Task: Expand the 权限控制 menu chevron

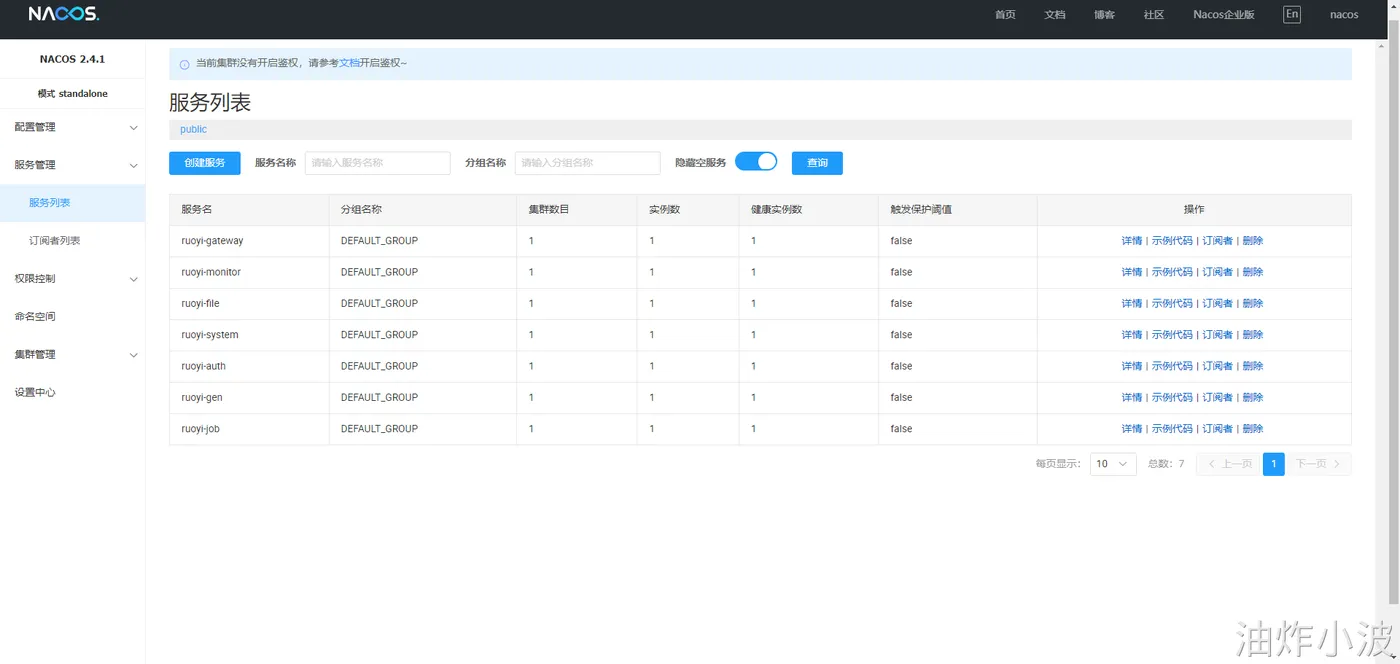Action: pyautogui.click(x=134, y=280)
